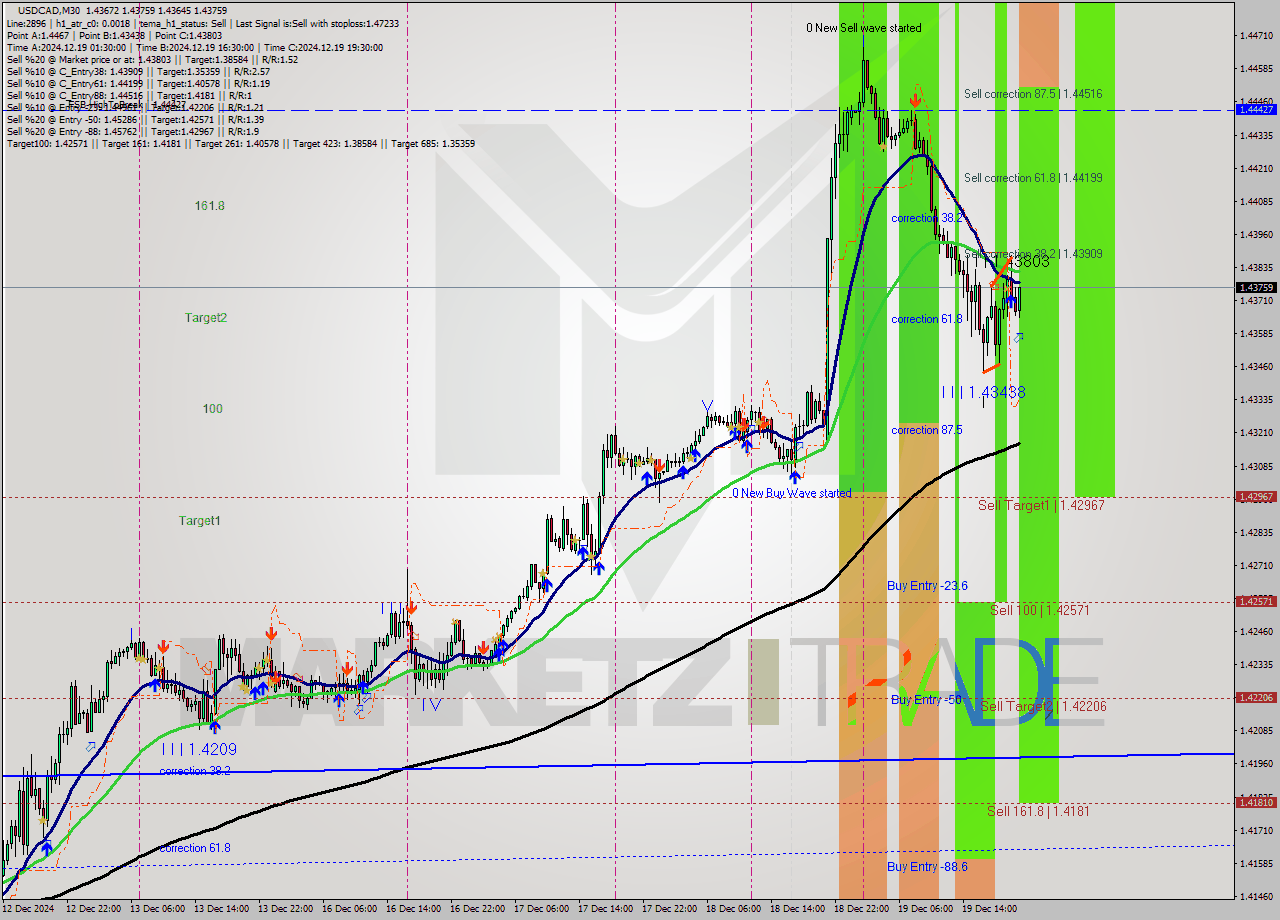
Task: Click 'Sell correction 87.5 | 1.44516' label
Action: coord(1033,94)
